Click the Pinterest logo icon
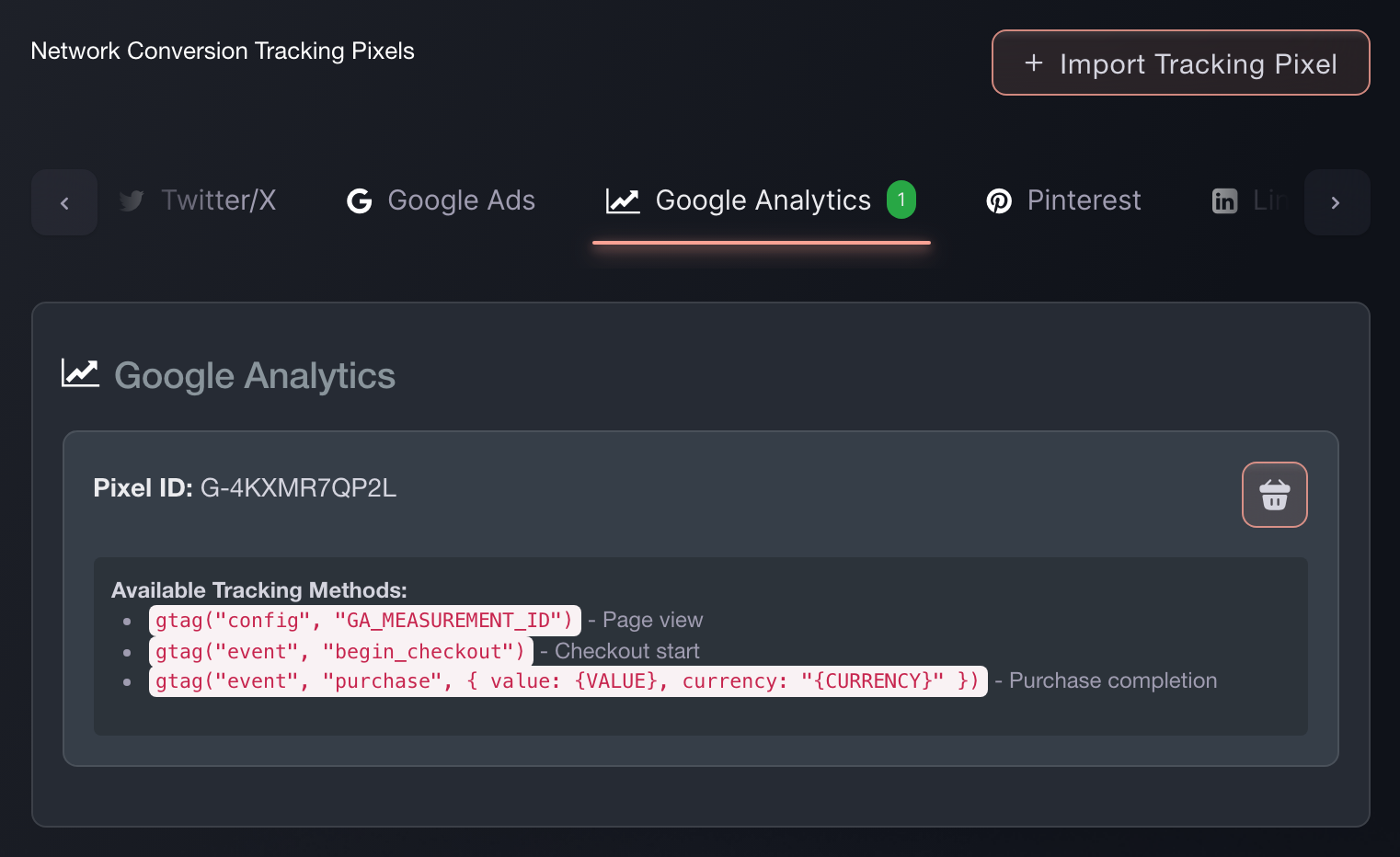The image size is (1400, 857). click(x=999, y=200)
